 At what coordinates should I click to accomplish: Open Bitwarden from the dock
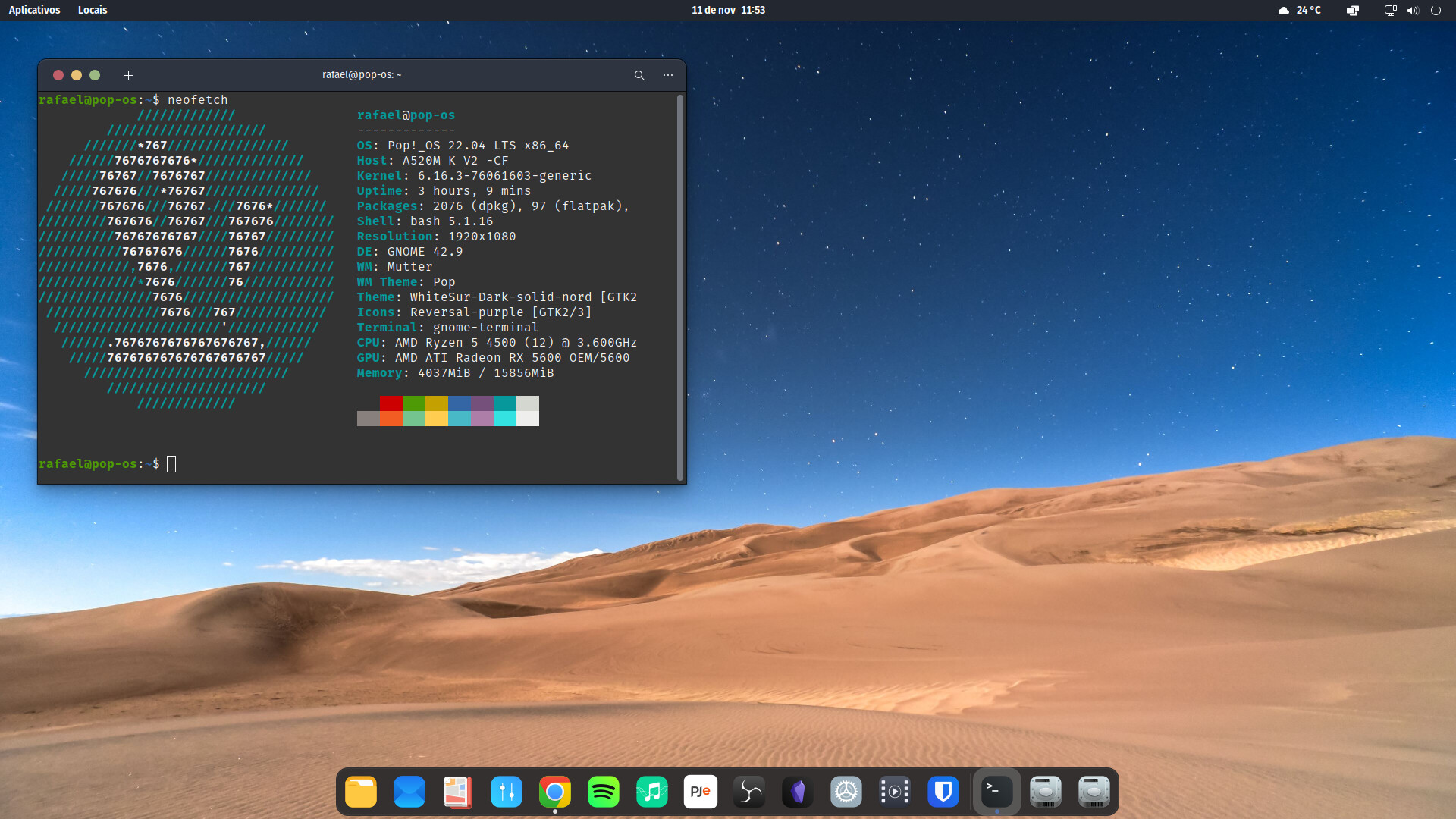(943, 792)
